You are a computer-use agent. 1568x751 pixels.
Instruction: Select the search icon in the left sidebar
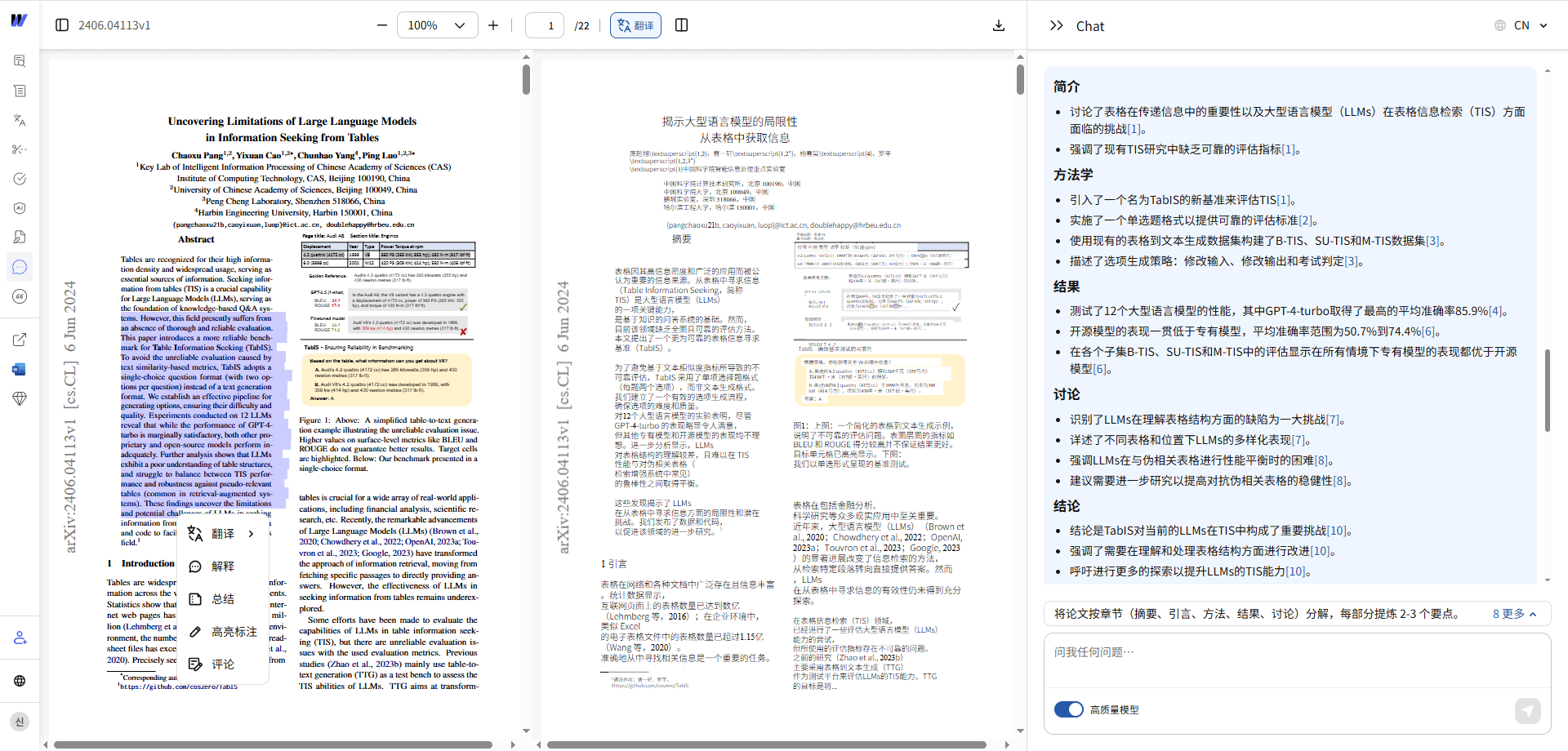[x=20, y=61]
